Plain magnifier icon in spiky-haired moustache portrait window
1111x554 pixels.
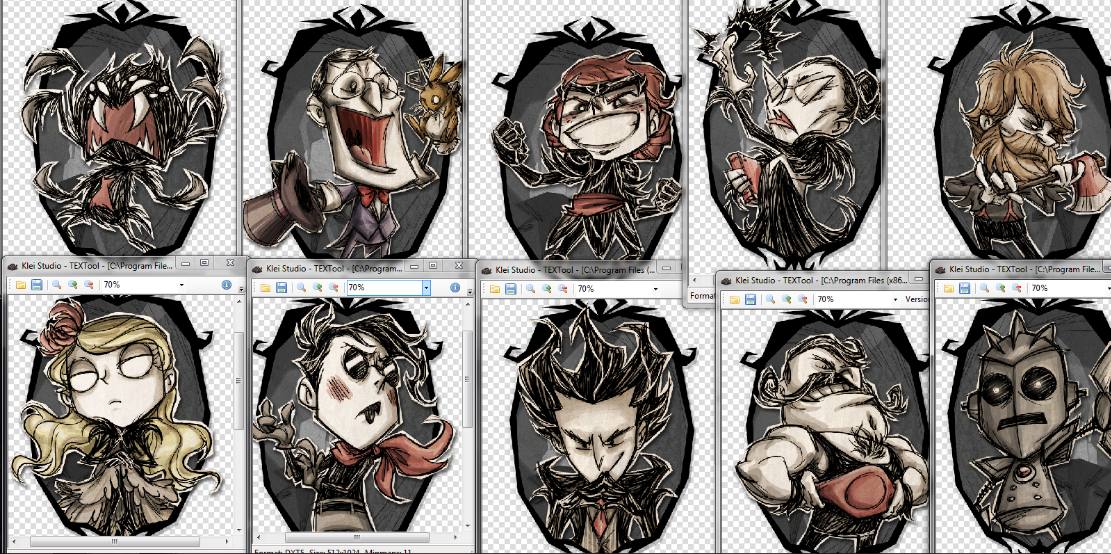[531, 289]
